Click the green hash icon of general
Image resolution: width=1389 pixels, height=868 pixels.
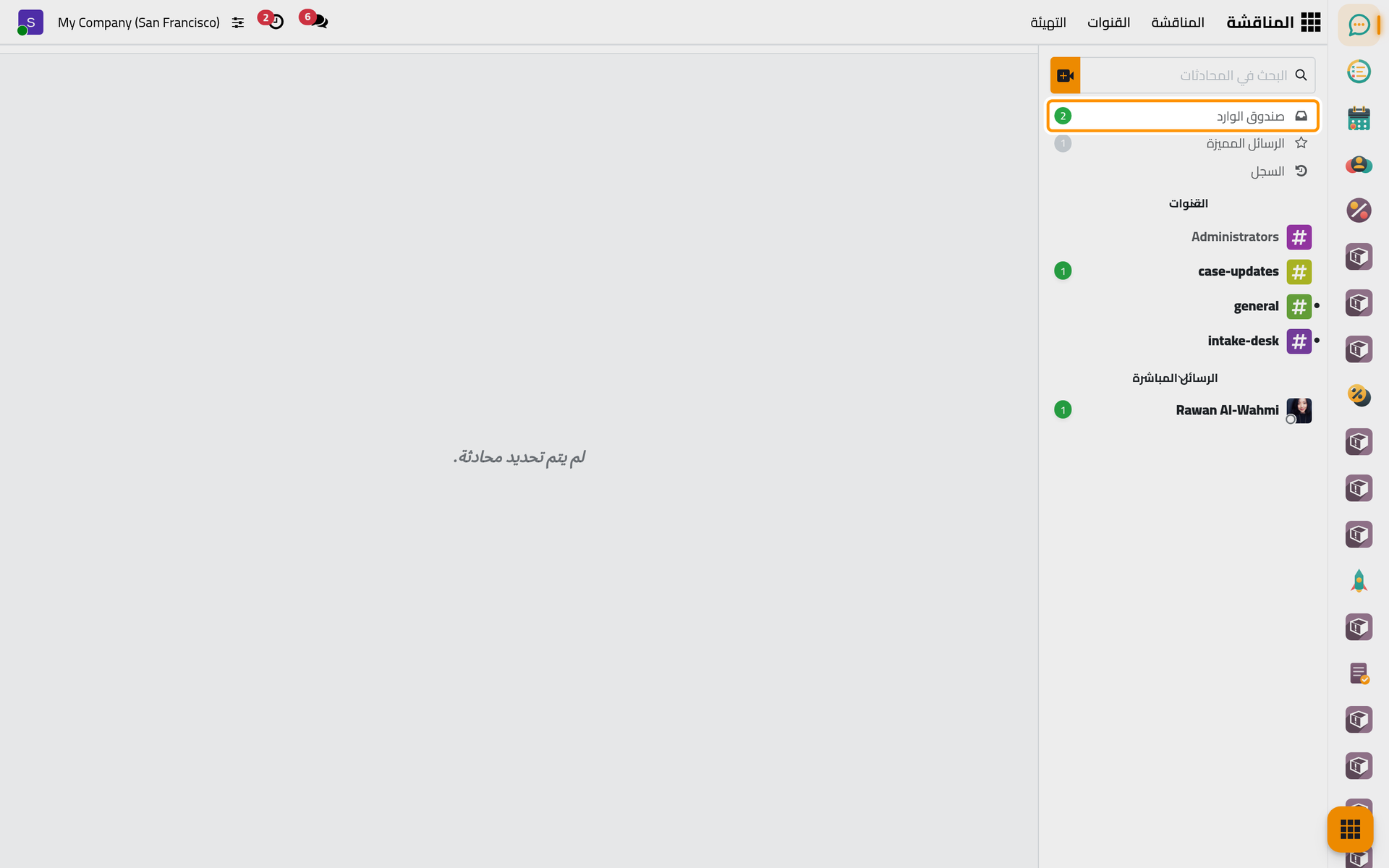click(x=1299, y=307)
